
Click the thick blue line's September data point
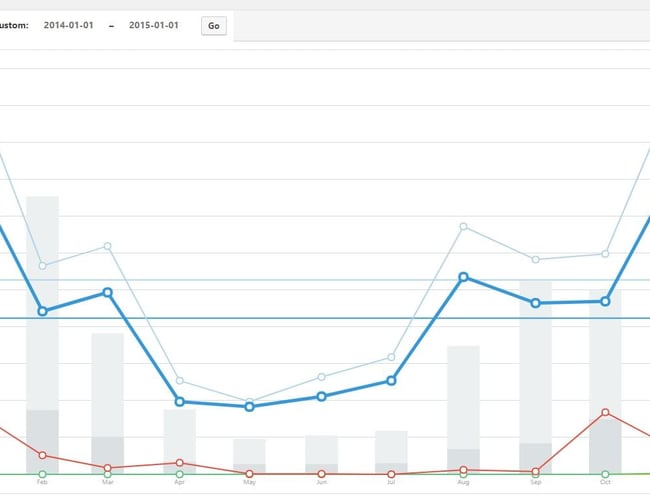(535, 303)
